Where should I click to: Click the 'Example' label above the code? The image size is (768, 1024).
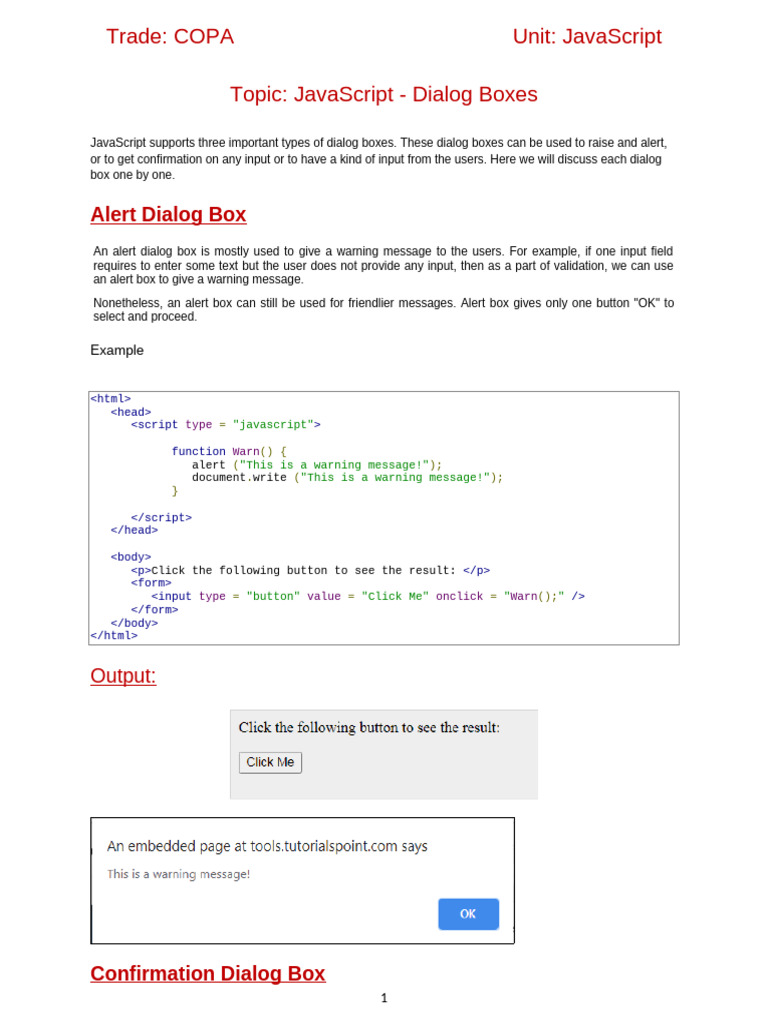coord(117,350)
